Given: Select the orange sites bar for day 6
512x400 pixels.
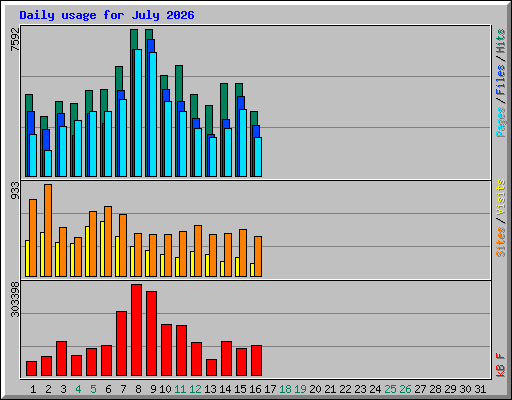Looking at the screenshot, I should coord(108,241).
